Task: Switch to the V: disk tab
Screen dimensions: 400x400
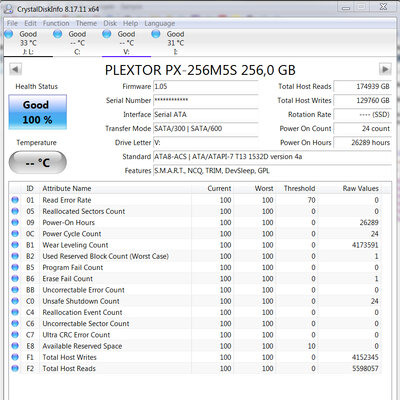Action: (x=126, y=43)
